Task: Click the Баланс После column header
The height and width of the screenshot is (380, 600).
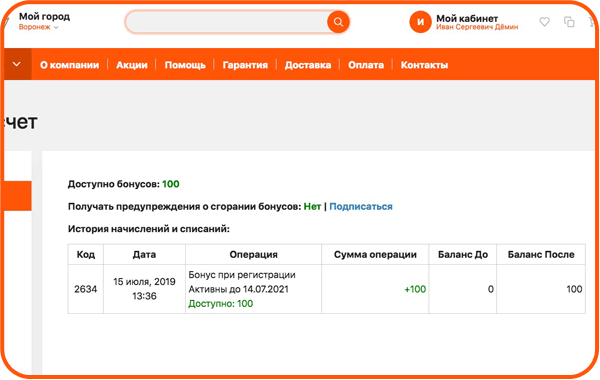Action: (541, 254)
